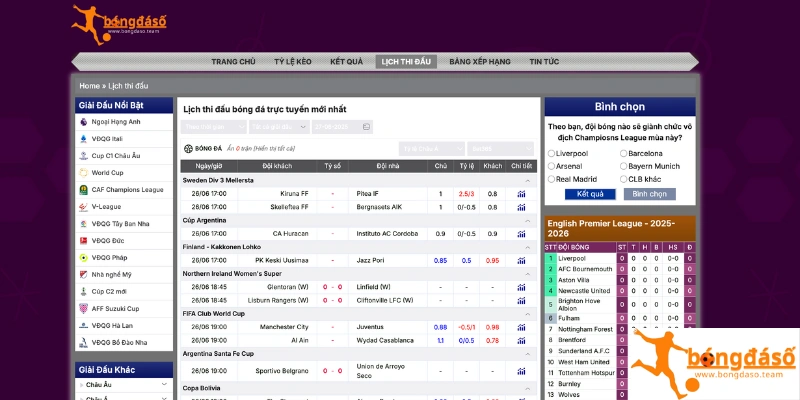The height and width of the screenshot is (400, 800).
Task: Select the Liverpool radio option
Action: [552, 154]
